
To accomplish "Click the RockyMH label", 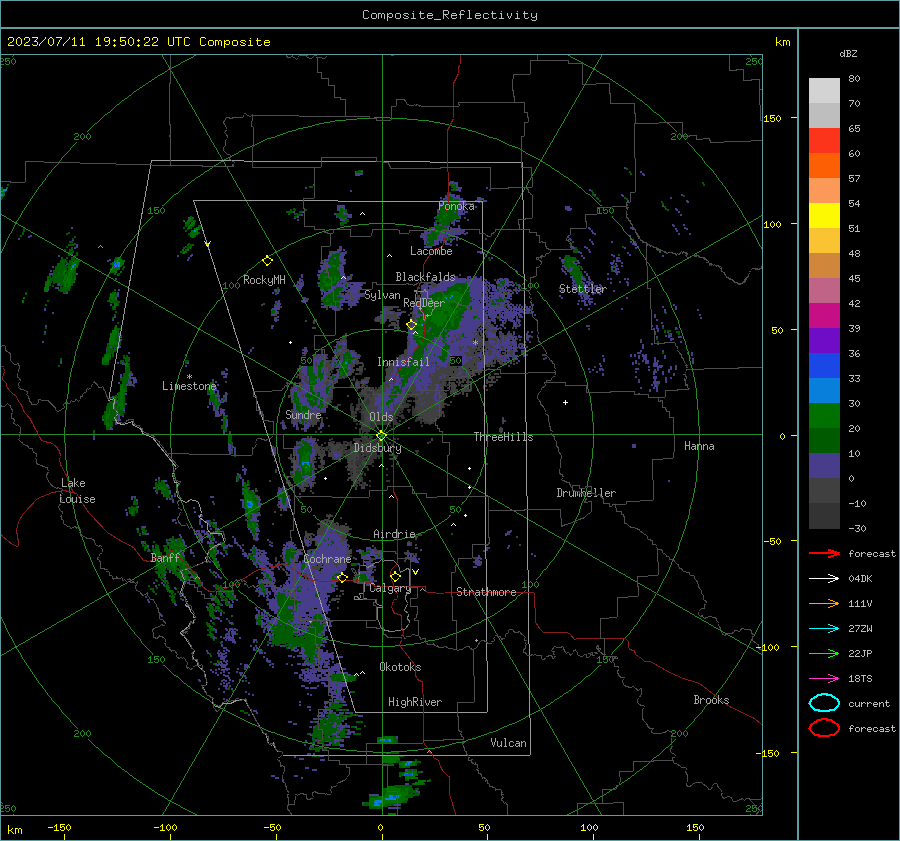I will tap(264, 280).
